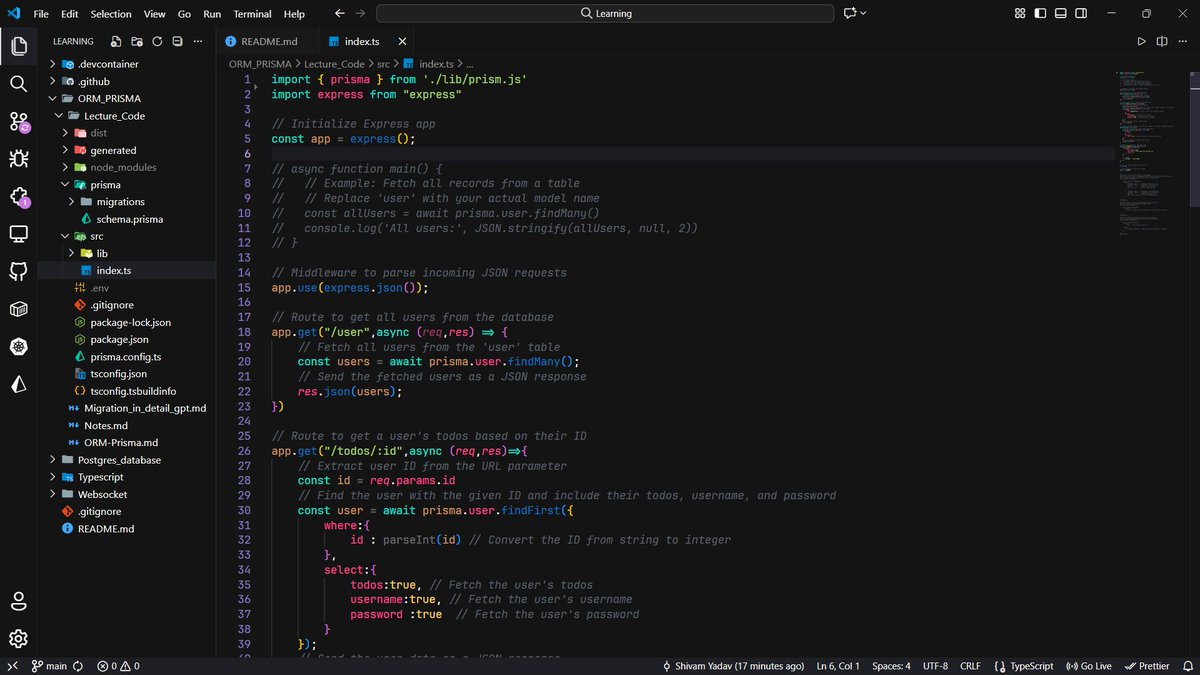
Task: Click the main branch in status bar
Action: pyautogui.click(x=49, y=666)
